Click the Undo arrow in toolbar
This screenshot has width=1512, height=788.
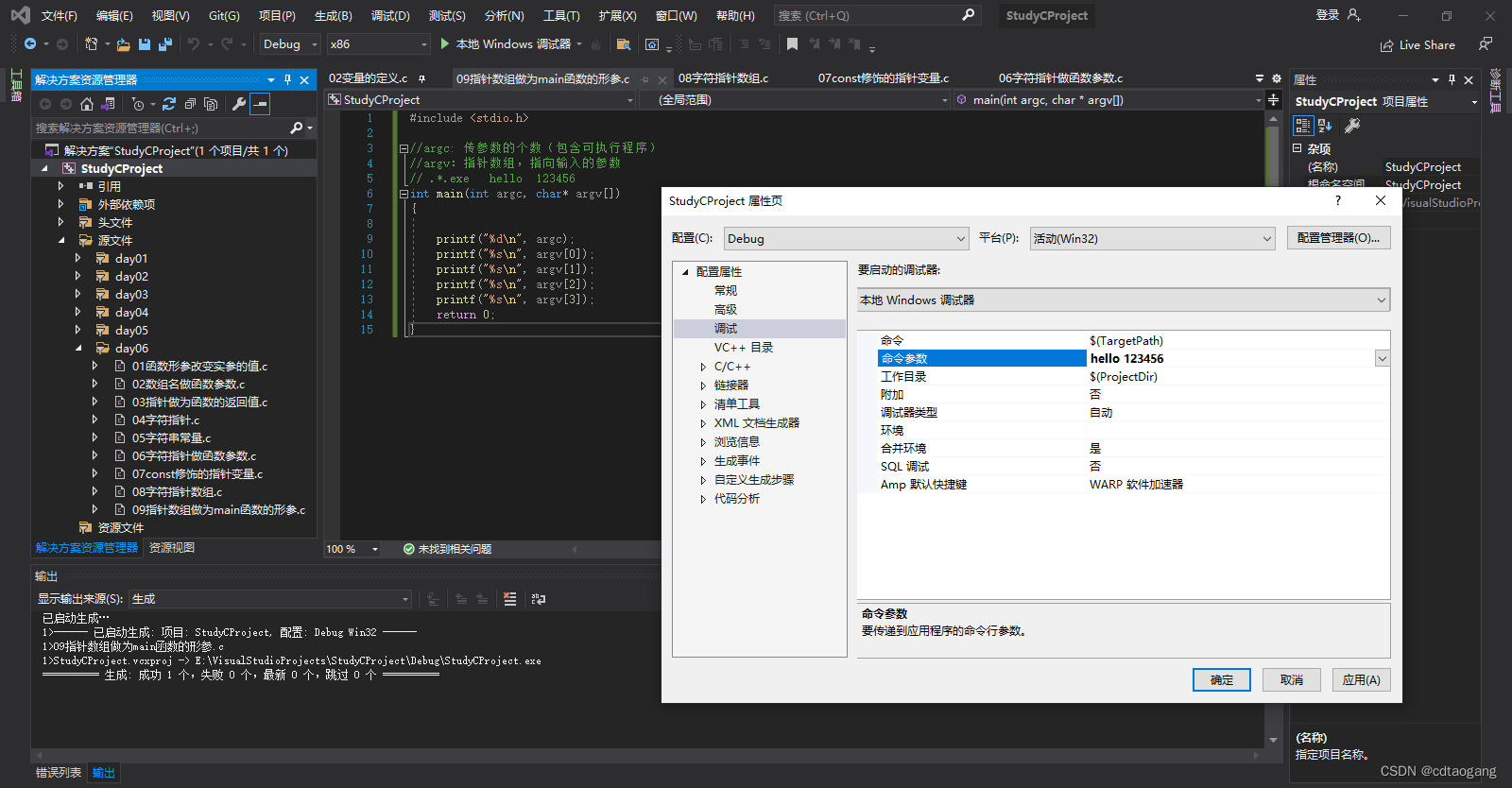[194, 44]
